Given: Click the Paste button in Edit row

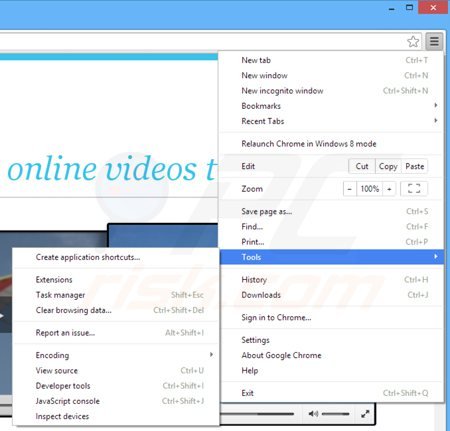Looking at the screenshot, I should tap(415, 166).
